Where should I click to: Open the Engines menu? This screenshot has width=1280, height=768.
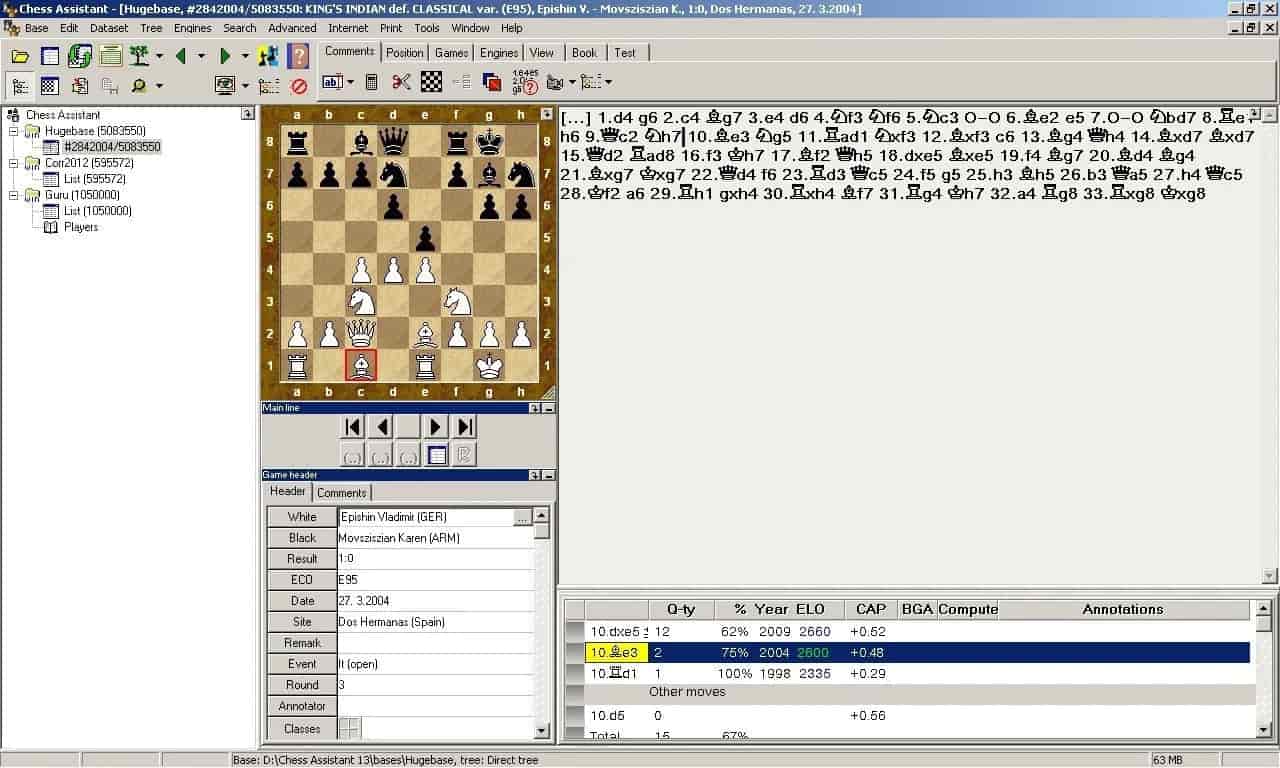tap(192, 28)
